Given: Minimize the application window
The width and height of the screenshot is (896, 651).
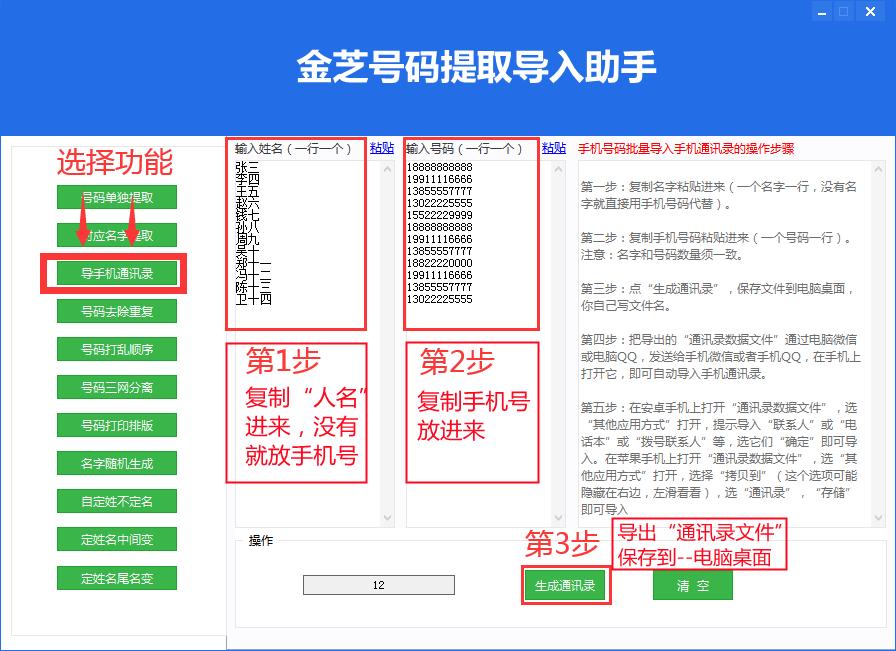Looking at the screenshot, I should tap(824, 12).
